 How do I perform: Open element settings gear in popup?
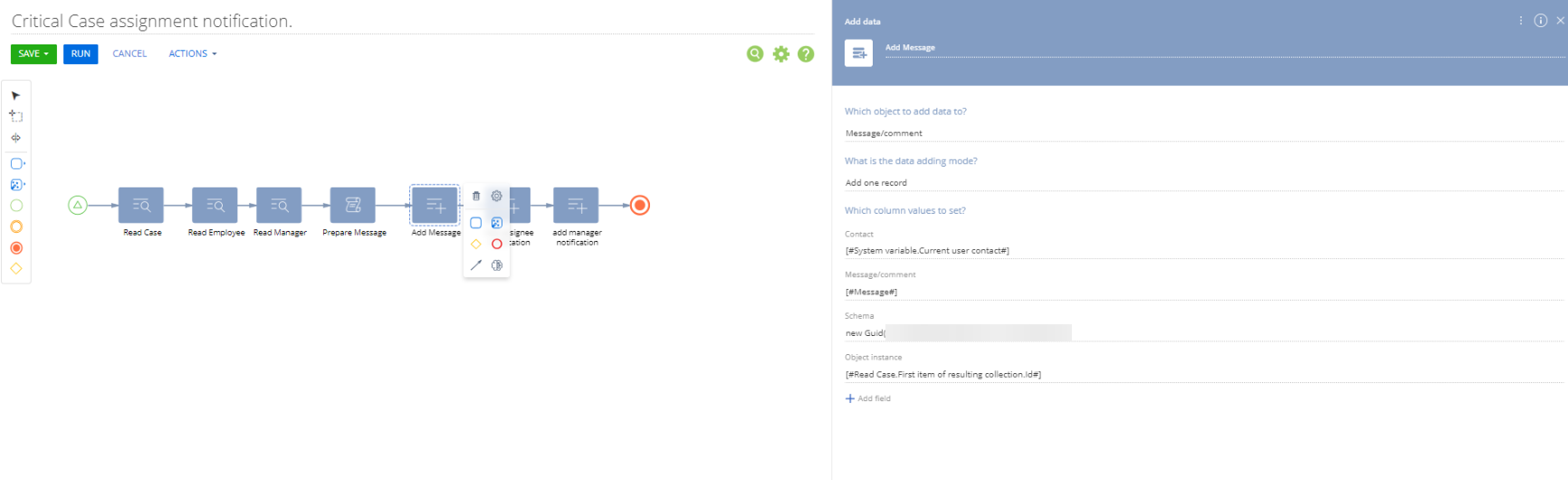click(x=497, y=196)
